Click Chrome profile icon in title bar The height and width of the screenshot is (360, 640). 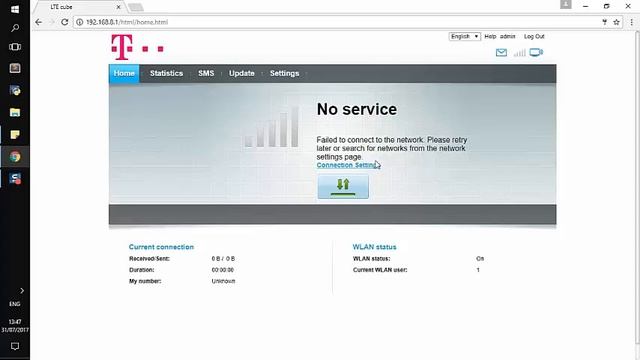[x=565, y=4]
